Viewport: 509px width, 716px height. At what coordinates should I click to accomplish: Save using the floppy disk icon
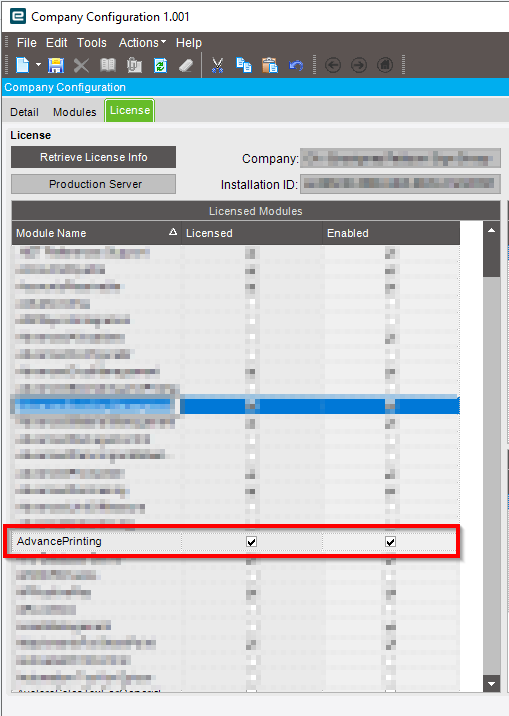[56, 65]
